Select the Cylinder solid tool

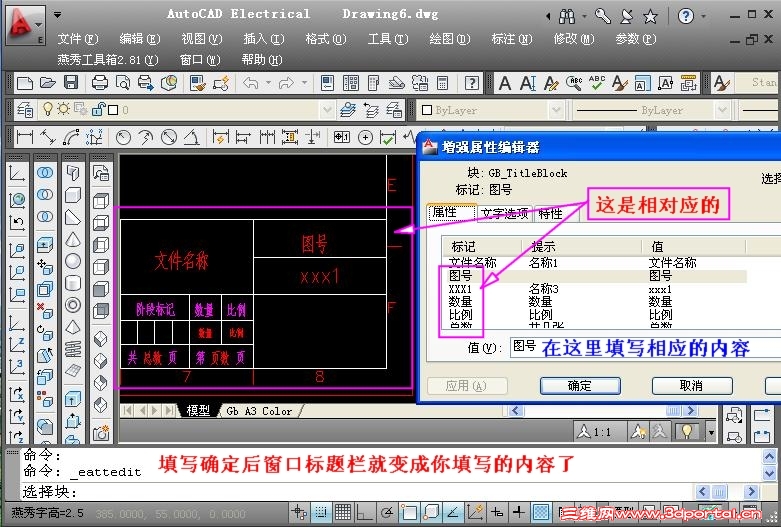pos(73,283)
